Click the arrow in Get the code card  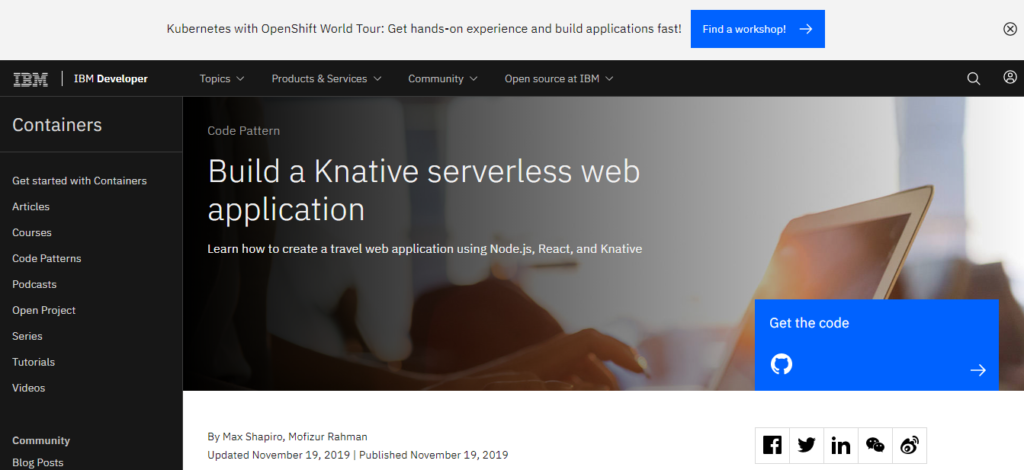point(978,370)
